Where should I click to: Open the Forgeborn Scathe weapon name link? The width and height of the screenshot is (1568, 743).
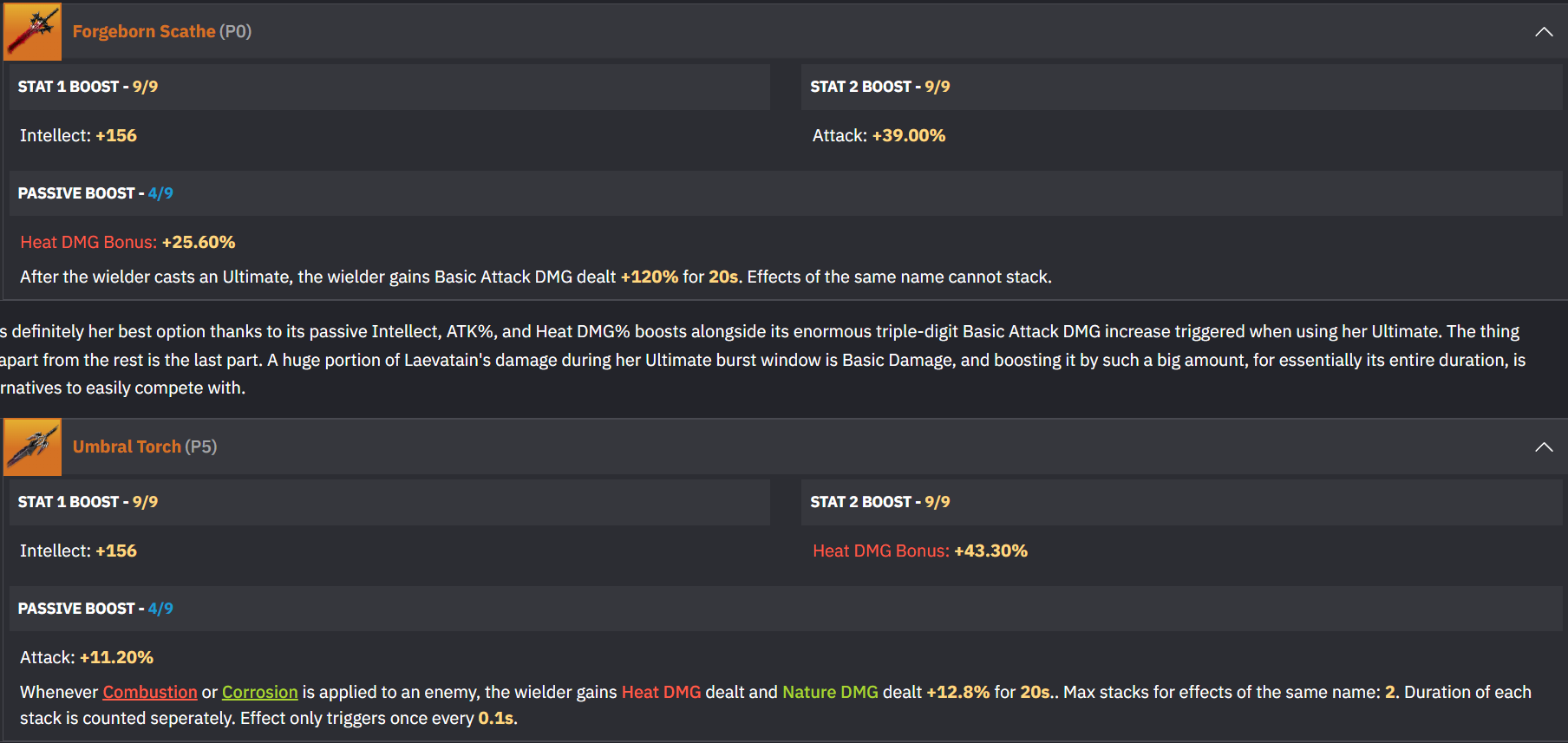coord(143,32)
